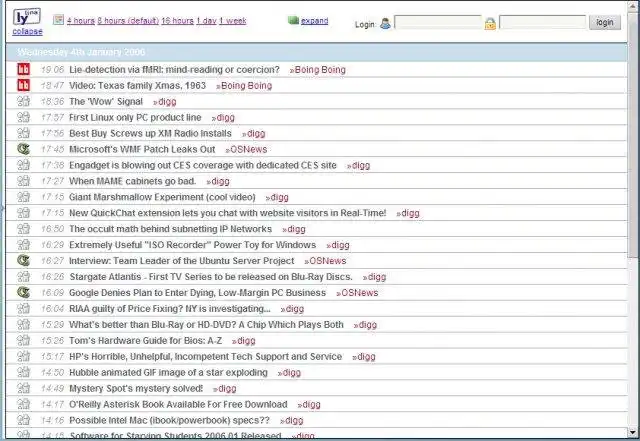The height and width of the screenshot is (441, 640).
Task: Select the 1 week time range
Action: tap(233, 20)
